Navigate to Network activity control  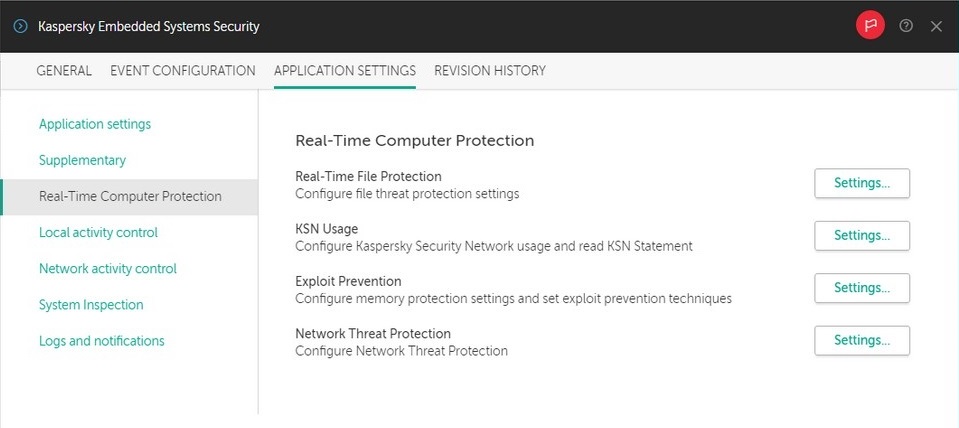pyautogui.click(x=108, y=268)
